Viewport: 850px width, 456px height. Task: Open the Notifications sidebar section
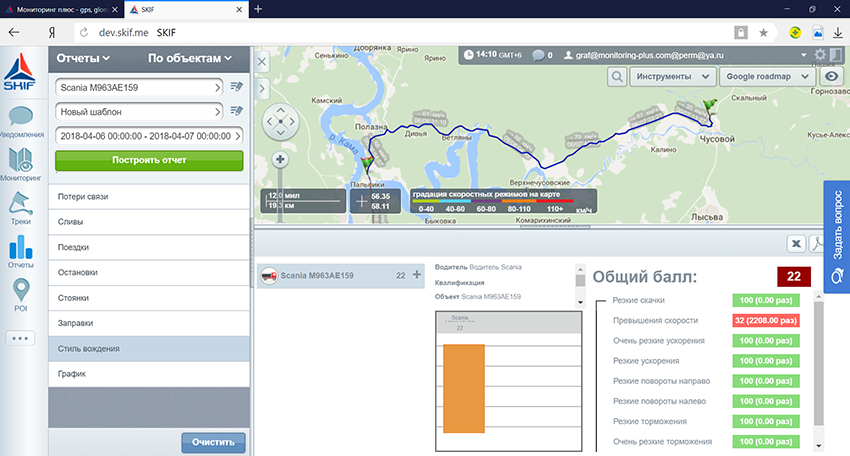pyautogui.click(x=21, y=122)
